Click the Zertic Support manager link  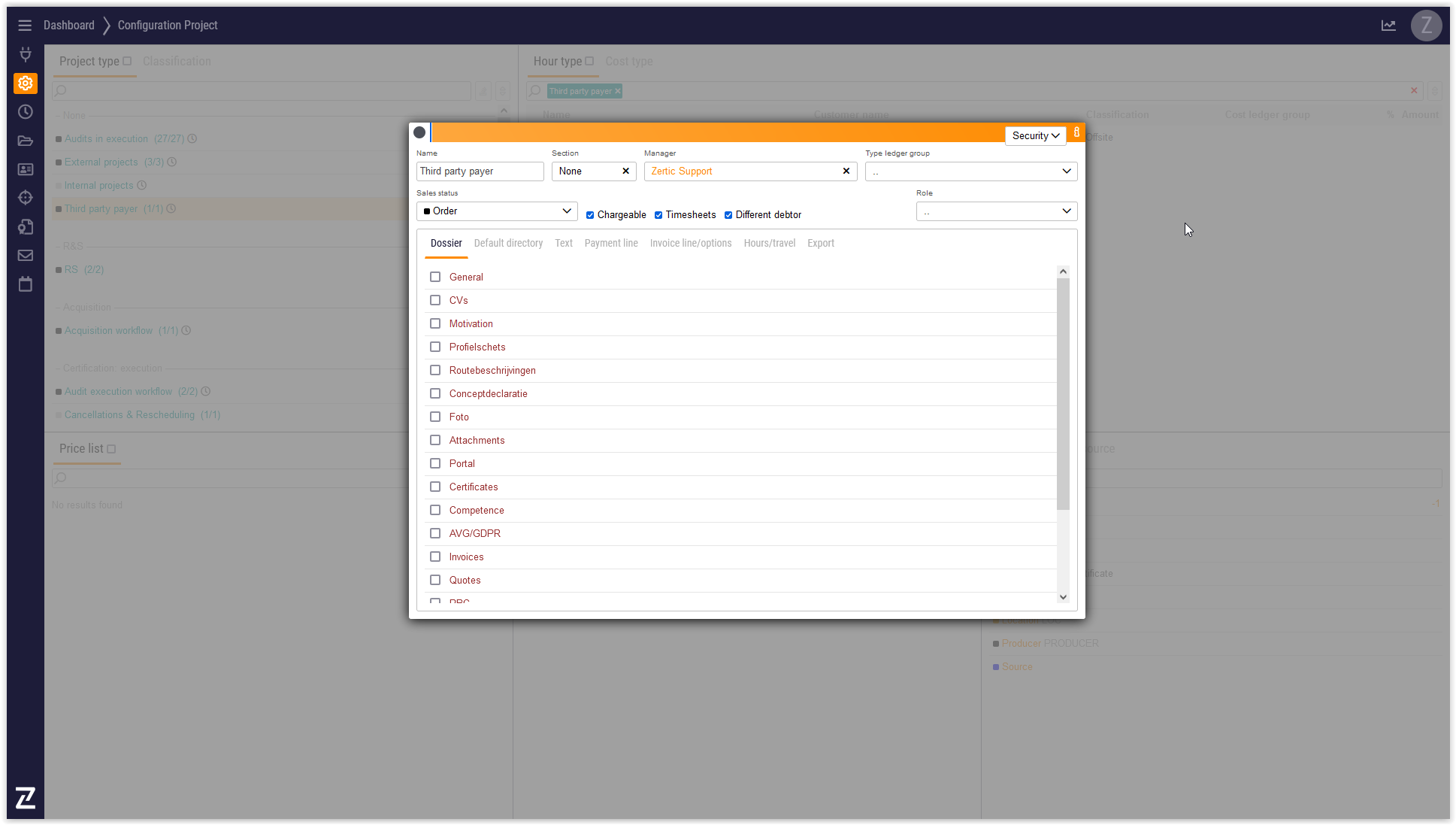pyautogui.click(x=681, y=171)
